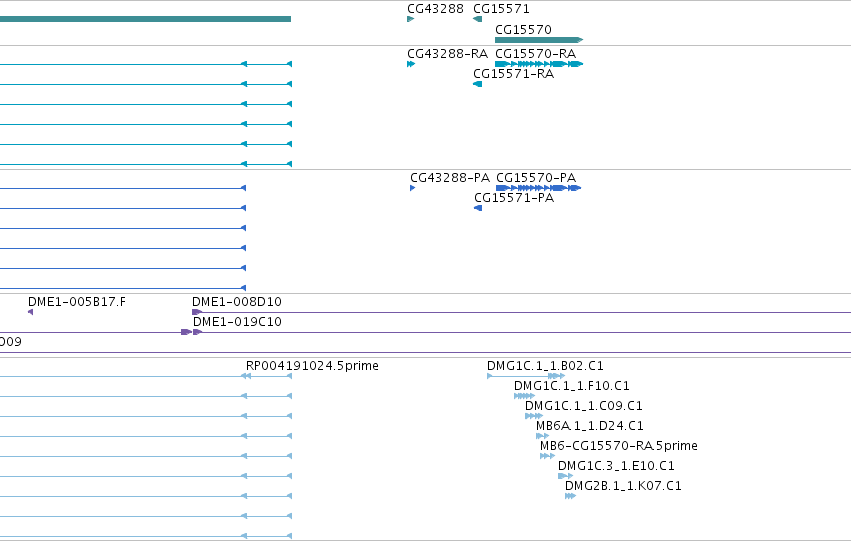Select the CG15571-RA transcript label
851x541 pixels.
coord(513,74)
